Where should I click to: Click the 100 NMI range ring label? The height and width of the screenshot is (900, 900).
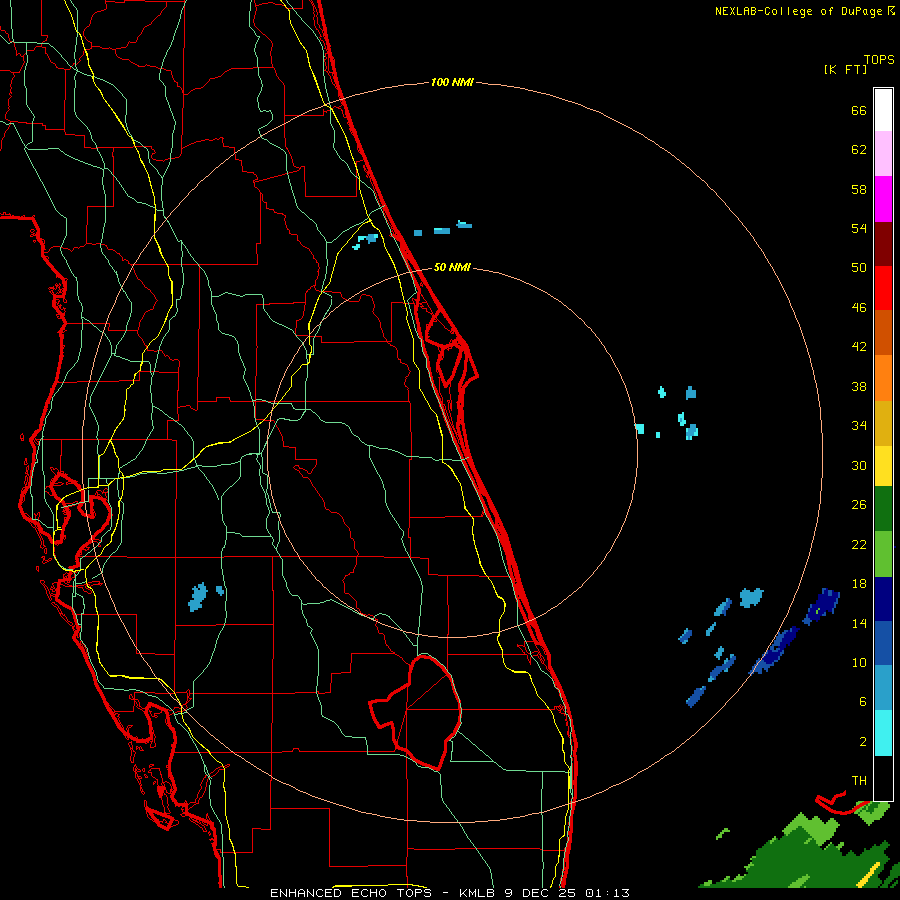point(452,83)
